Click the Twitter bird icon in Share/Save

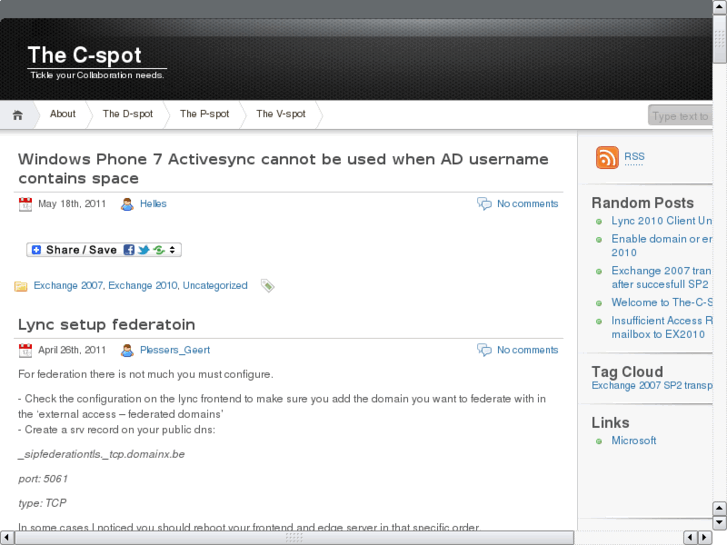(144, 250)
